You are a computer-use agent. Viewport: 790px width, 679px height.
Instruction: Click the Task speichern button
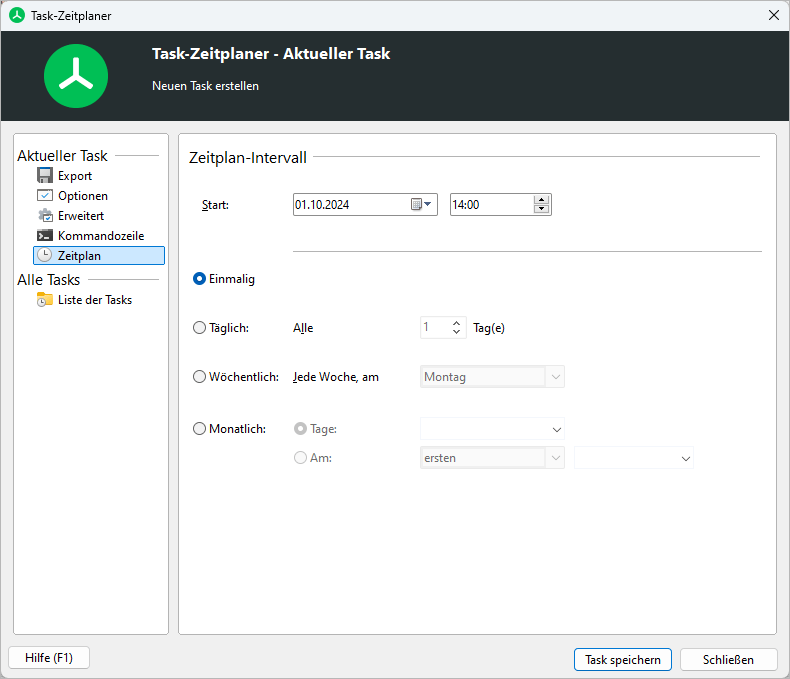pyautogui.click(x=623, y=660)
